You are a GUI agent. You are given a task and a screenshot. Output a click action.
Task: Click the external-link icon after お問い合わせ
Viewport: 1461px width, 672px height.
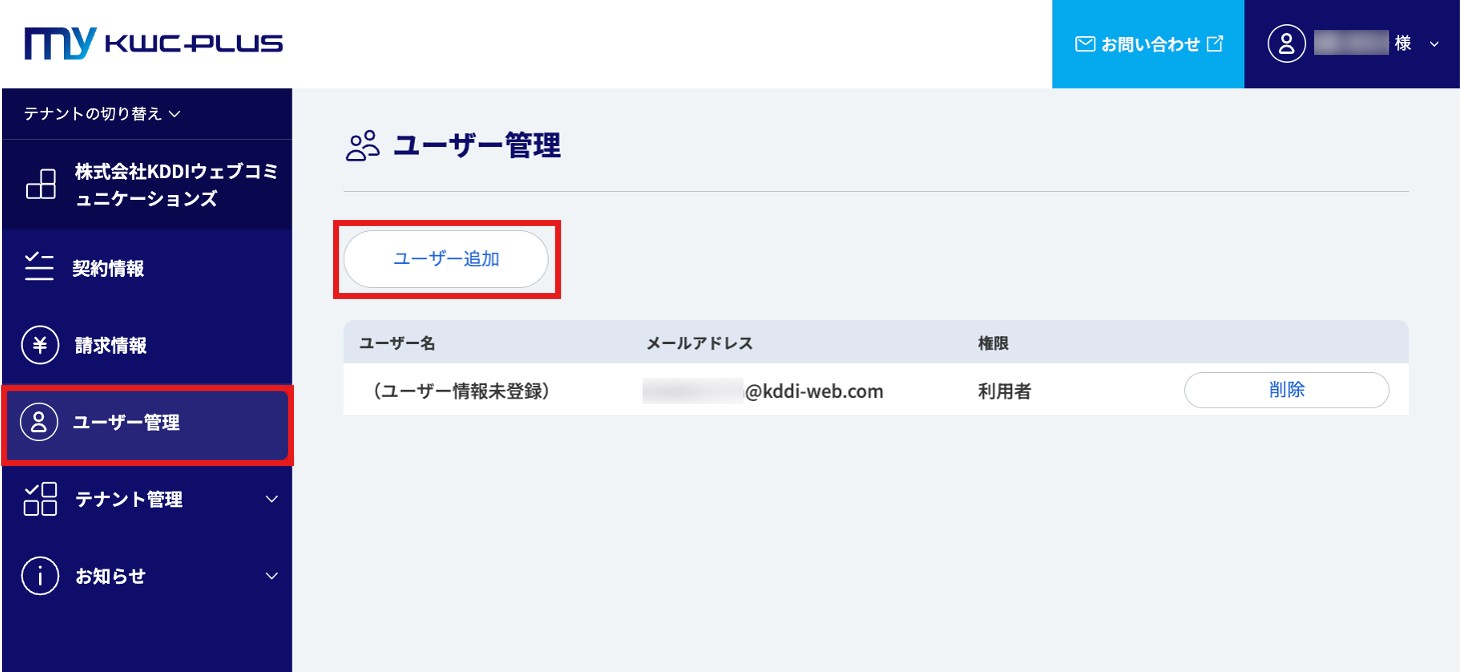1215,44
